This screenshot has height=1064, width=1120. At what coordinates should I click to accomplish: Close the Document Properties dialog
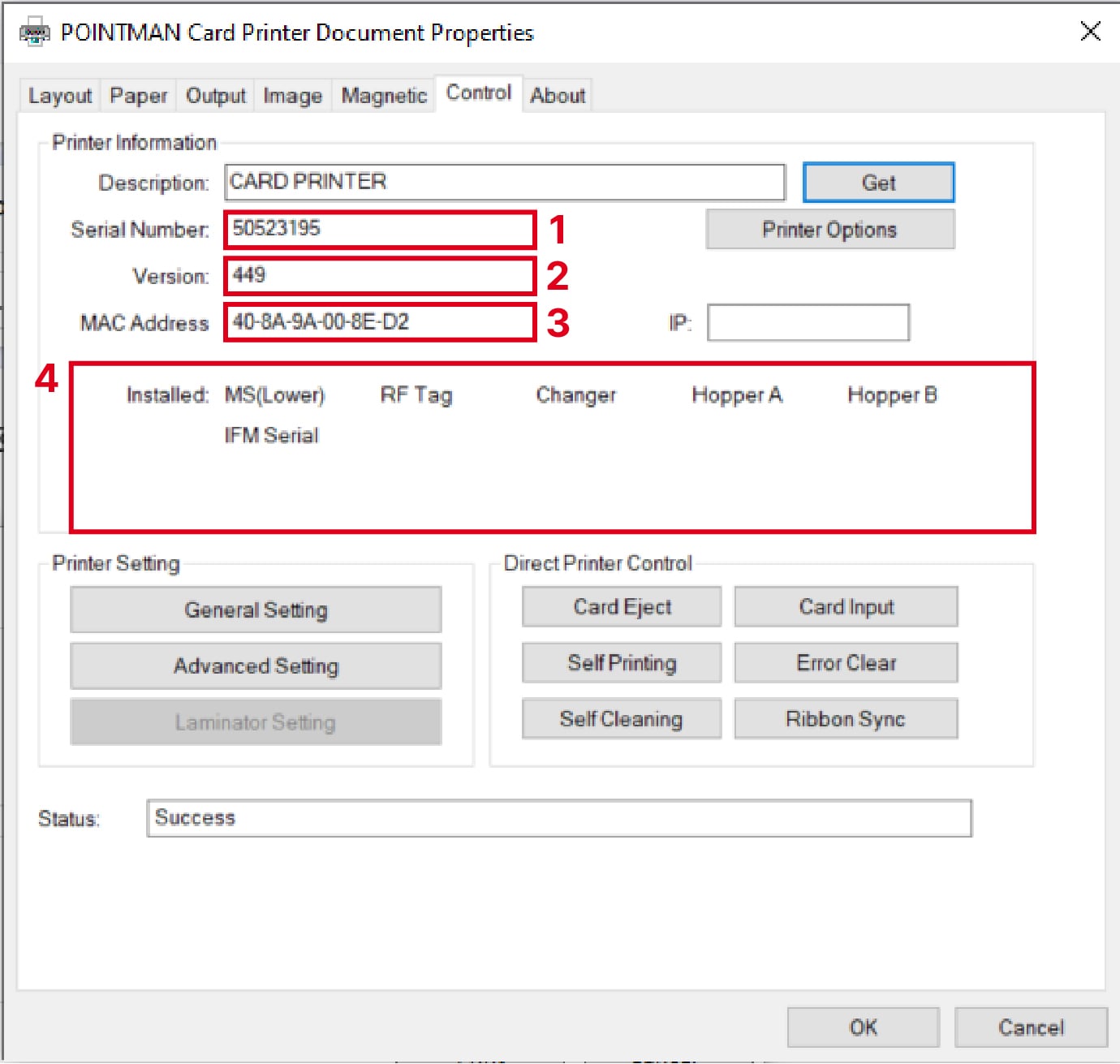tap(1090, 32)
